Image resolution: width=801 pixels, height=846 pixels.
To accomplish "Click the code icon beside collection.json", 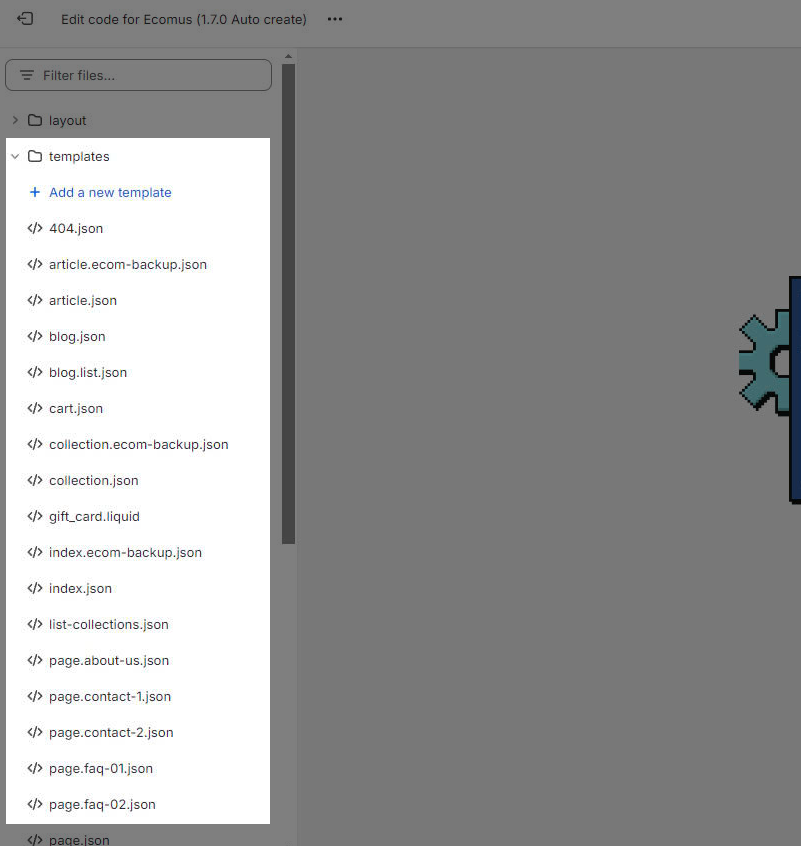I will coord(35,480).
